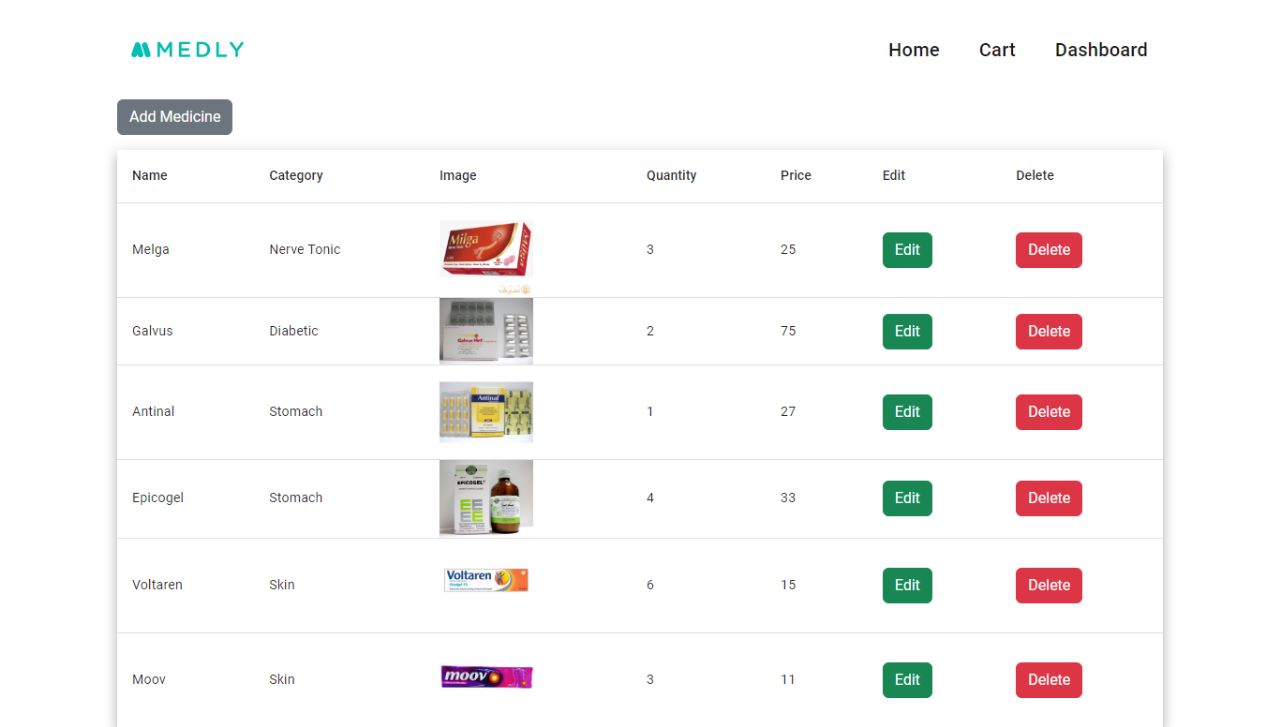
Task: Edit the Voltaren skin medicine
Action: [x=906, y=585]
